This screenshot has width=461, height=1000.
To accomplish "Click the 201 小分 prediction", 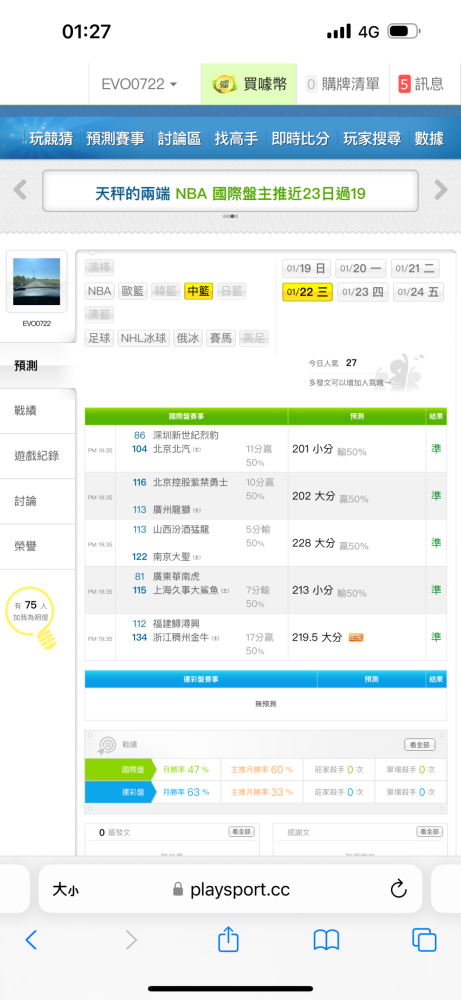I will click(x=312, y=449).
